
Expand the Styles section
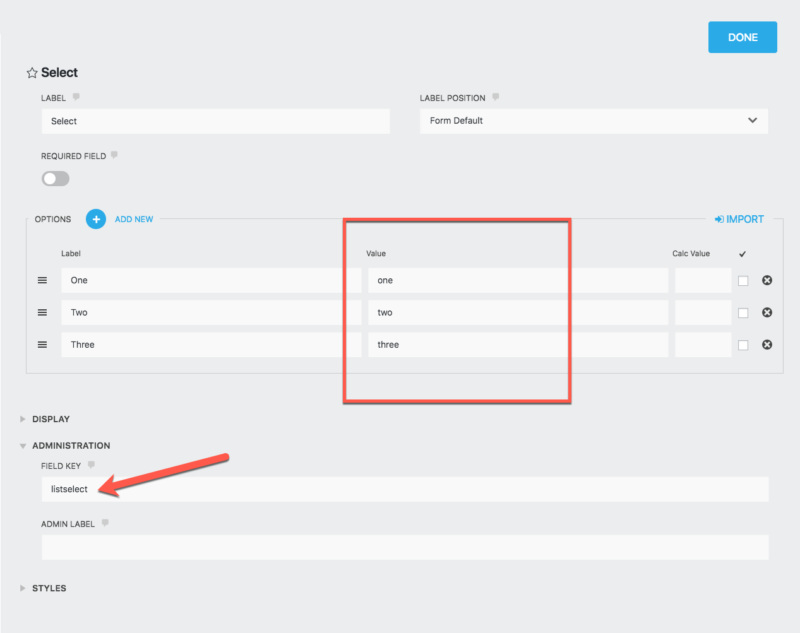(x=48, y=588)
